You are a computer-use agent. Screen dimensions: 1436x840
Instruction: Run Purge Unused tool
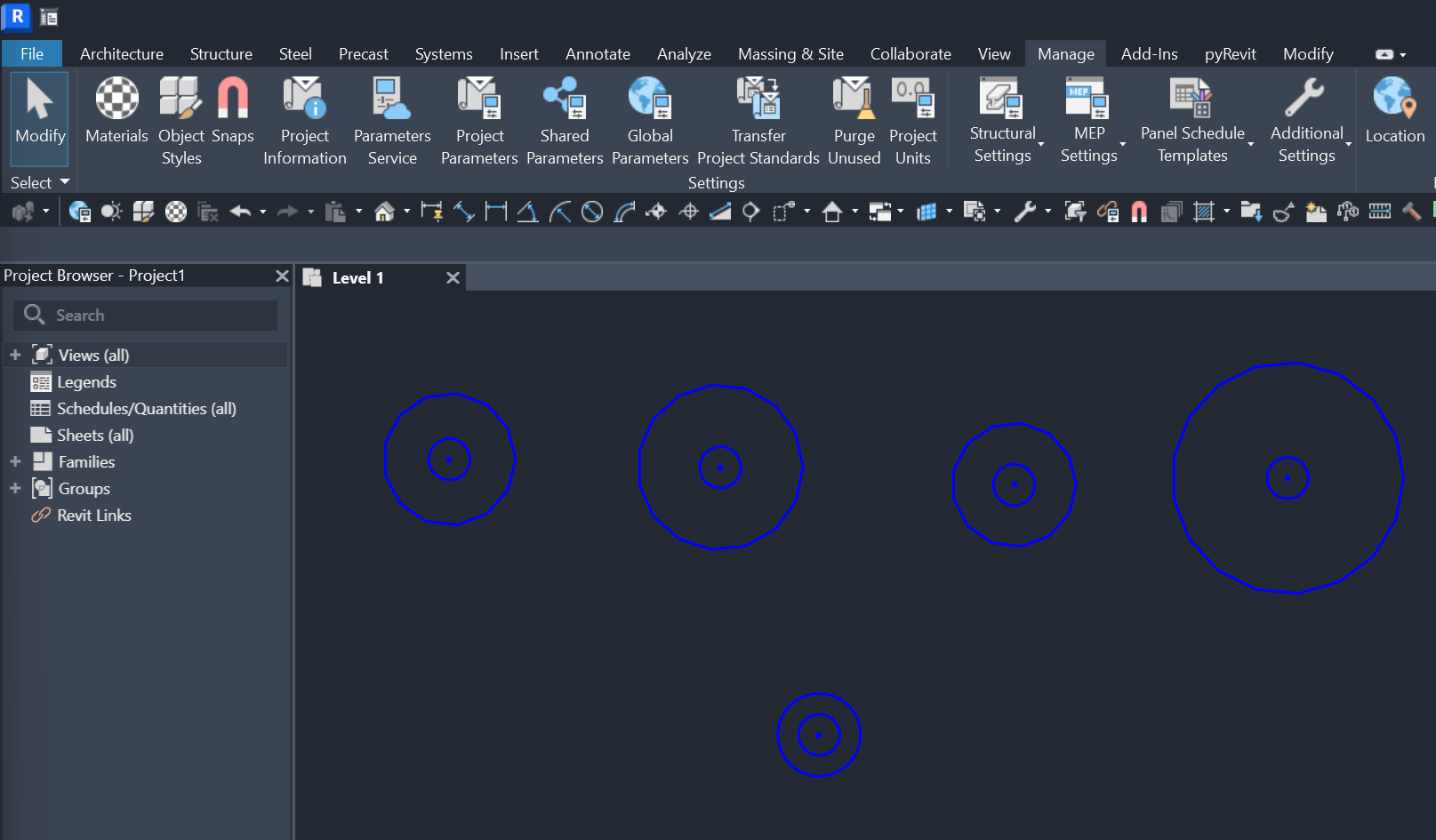click(854, 121)
